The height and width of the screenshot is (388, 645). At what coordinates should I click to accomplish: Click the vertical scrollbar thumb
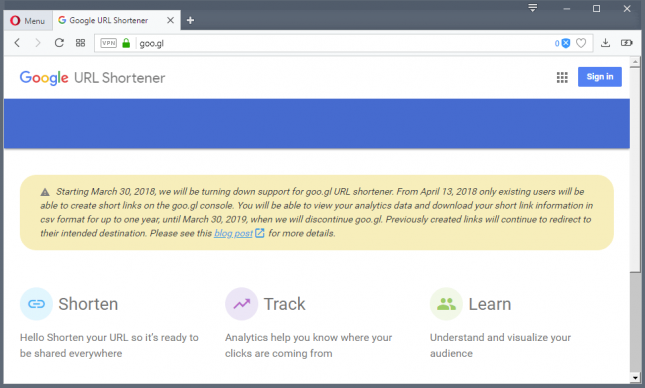tap(635, 170)
